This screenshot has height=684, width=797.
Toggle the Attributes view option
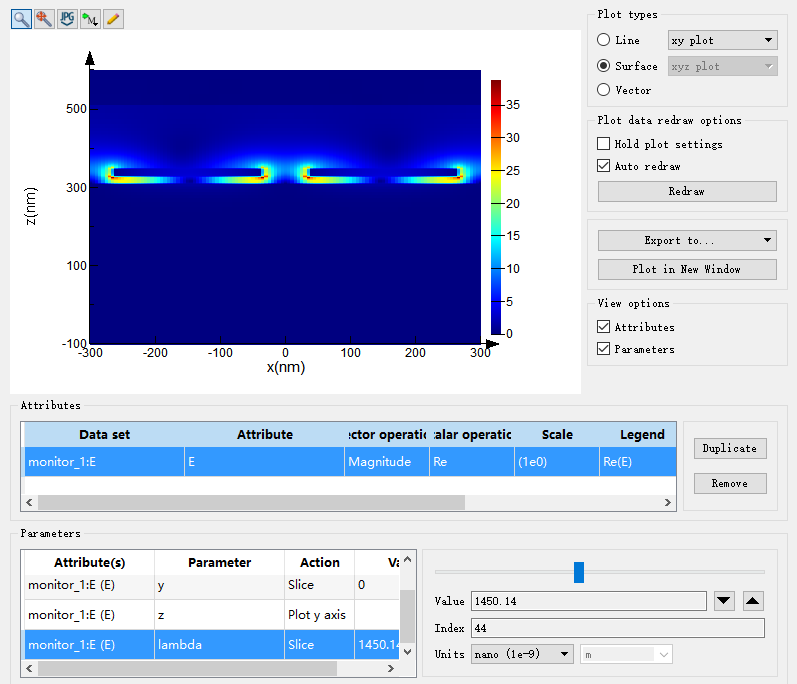click(603, 327)
